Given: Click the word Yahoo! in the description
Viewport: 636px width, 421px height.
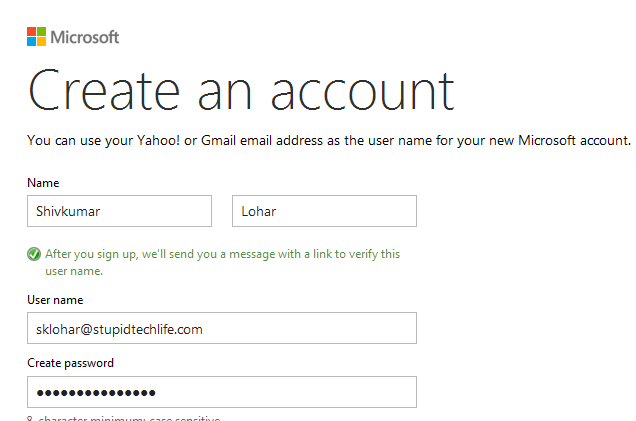Looking at the screenshot, I should (158, 140).
